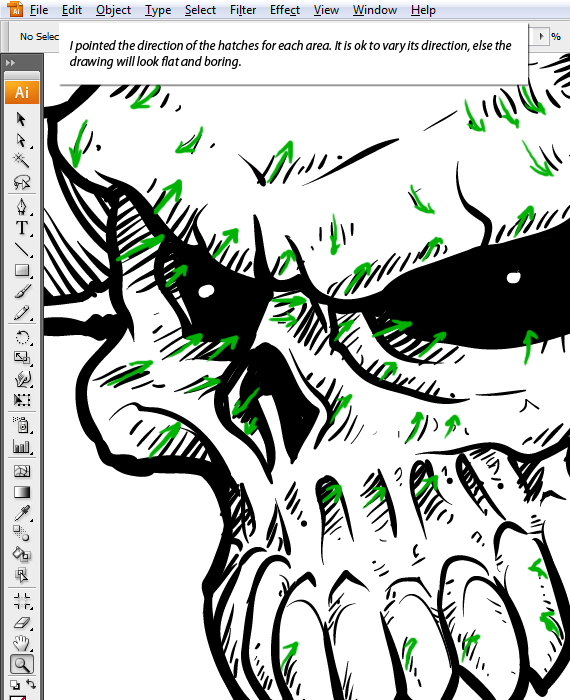Viewport: 570px width, 700px height.
Task: Open the View menu
Action: [x=326, y=10]
